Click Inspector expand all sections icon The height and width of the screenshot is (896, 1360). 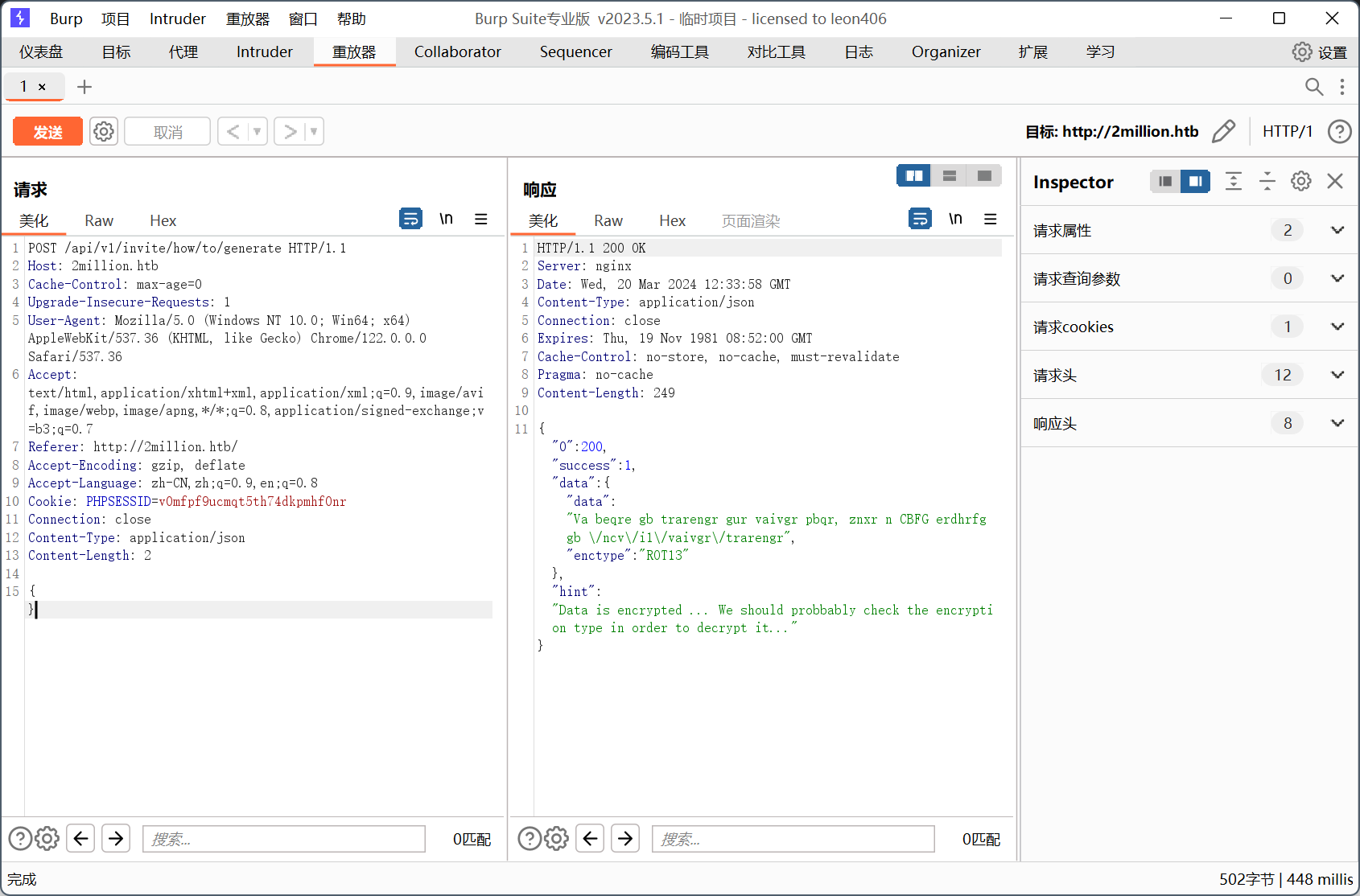1233,182
